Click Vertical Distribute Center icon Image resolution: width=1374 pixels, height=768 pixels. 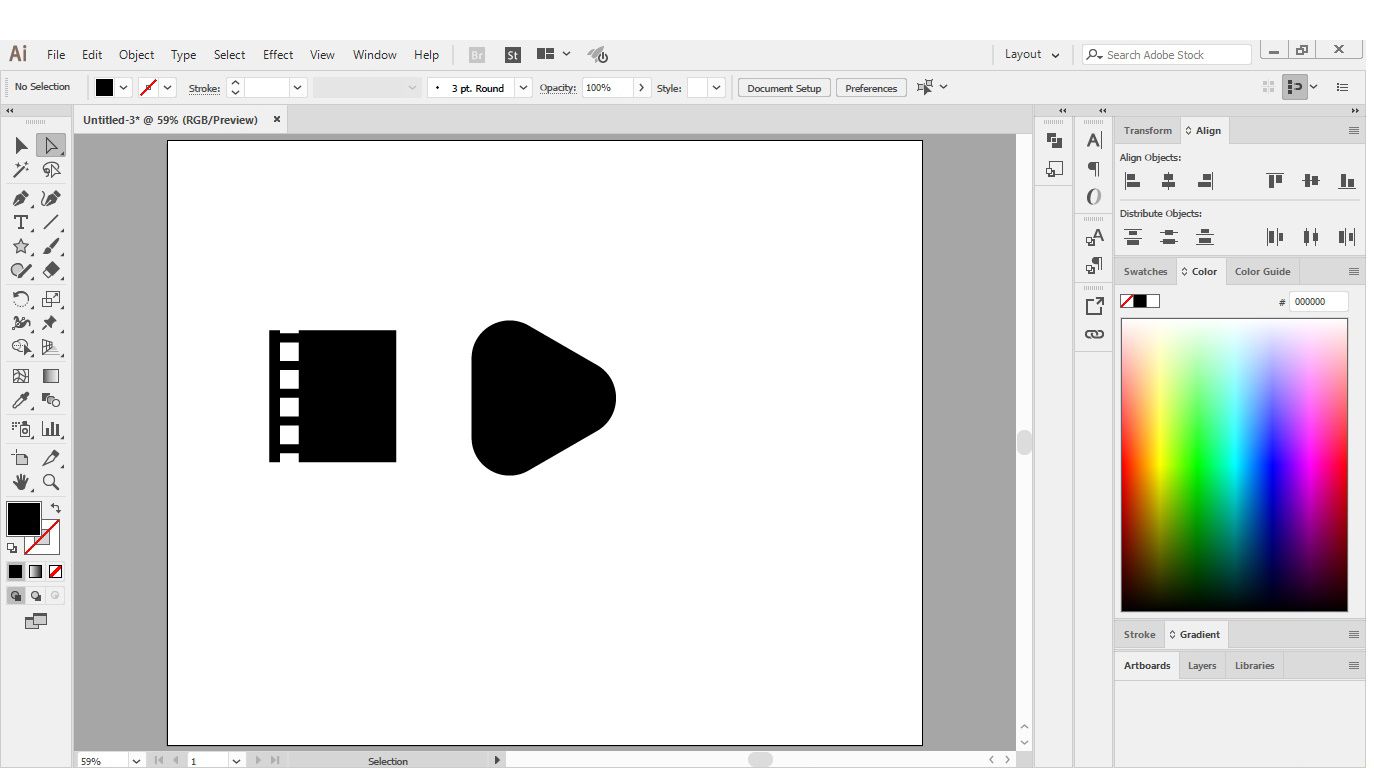(x=1169, y=237)
